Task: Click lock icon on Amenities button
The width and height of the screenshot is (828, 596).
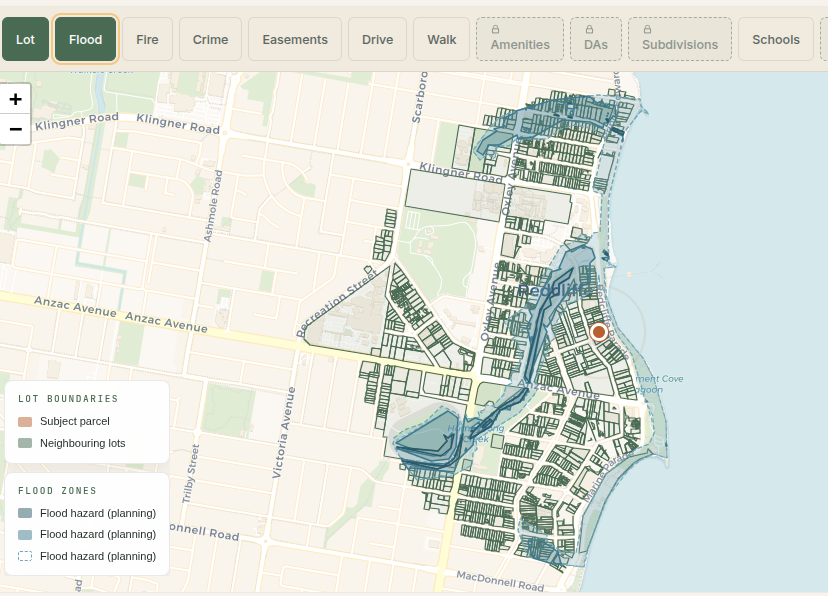Action: pyautogui.click(x=495, y=30)
